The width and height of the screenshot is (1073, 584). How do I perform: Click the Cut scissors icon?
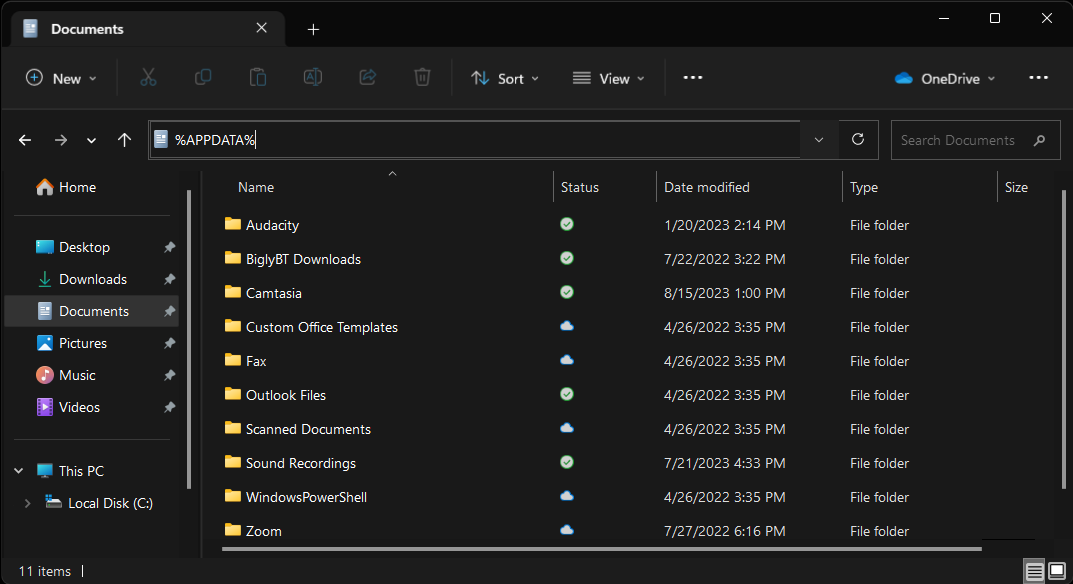click(x=148, y=78)
